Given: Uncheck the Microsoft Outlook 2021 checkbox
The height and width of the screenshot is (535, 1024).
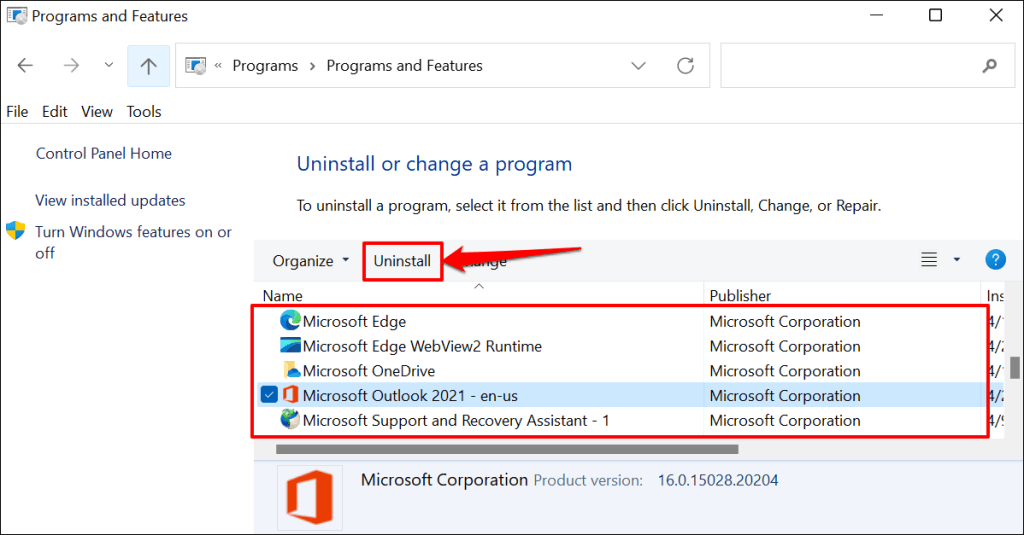Looking at the screenshot, I should click(x=269, y=395).
